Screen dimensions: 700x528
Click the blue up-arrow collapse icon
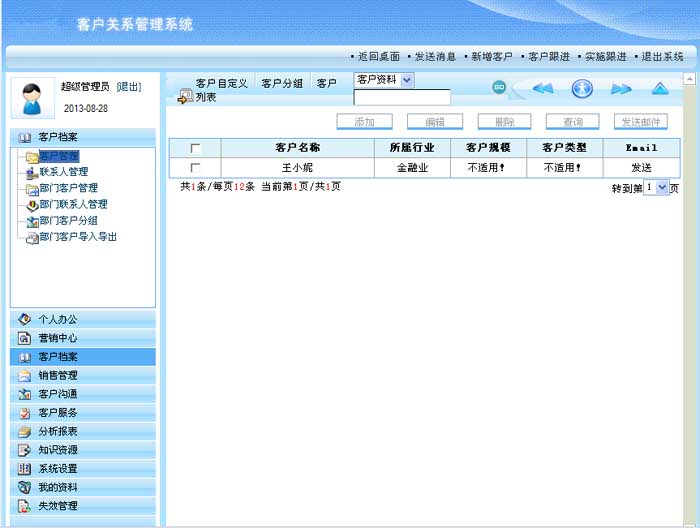[659, 89]
